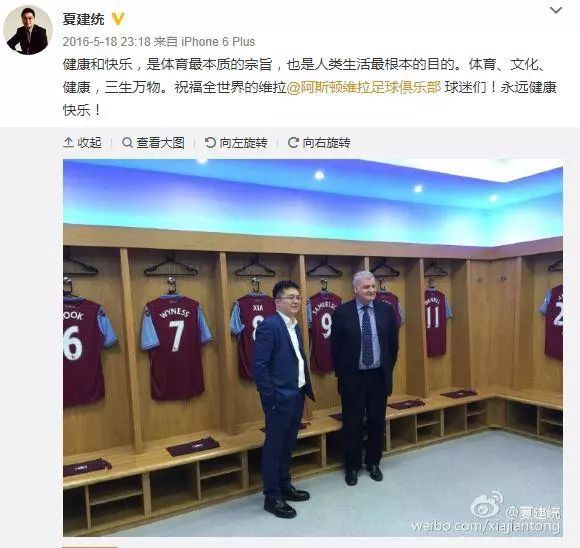
Task: Click the weibo.com/xiajiantong watermark URL
Action: 485,526
